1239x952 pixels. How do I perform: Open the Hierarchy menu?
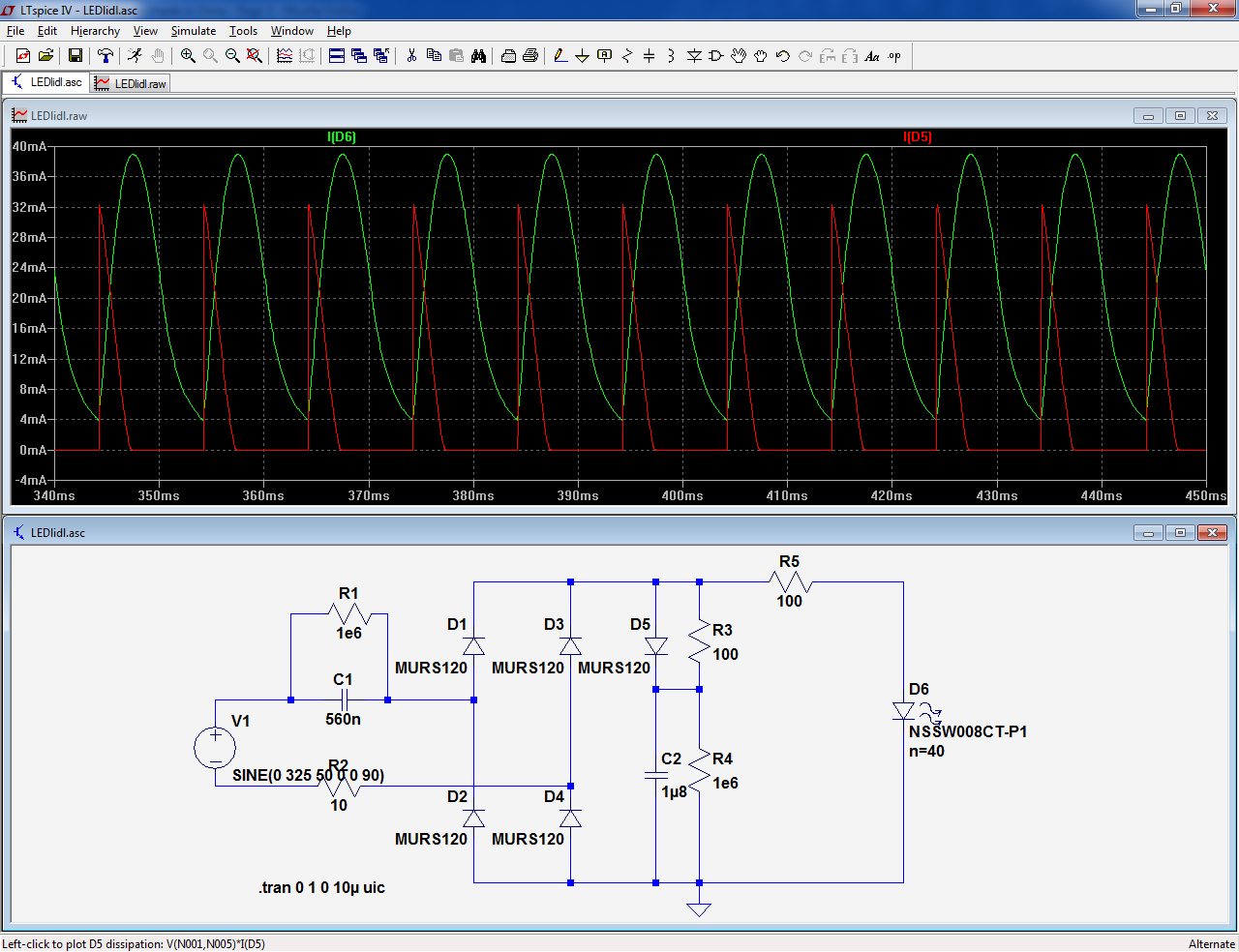[95, 31]
